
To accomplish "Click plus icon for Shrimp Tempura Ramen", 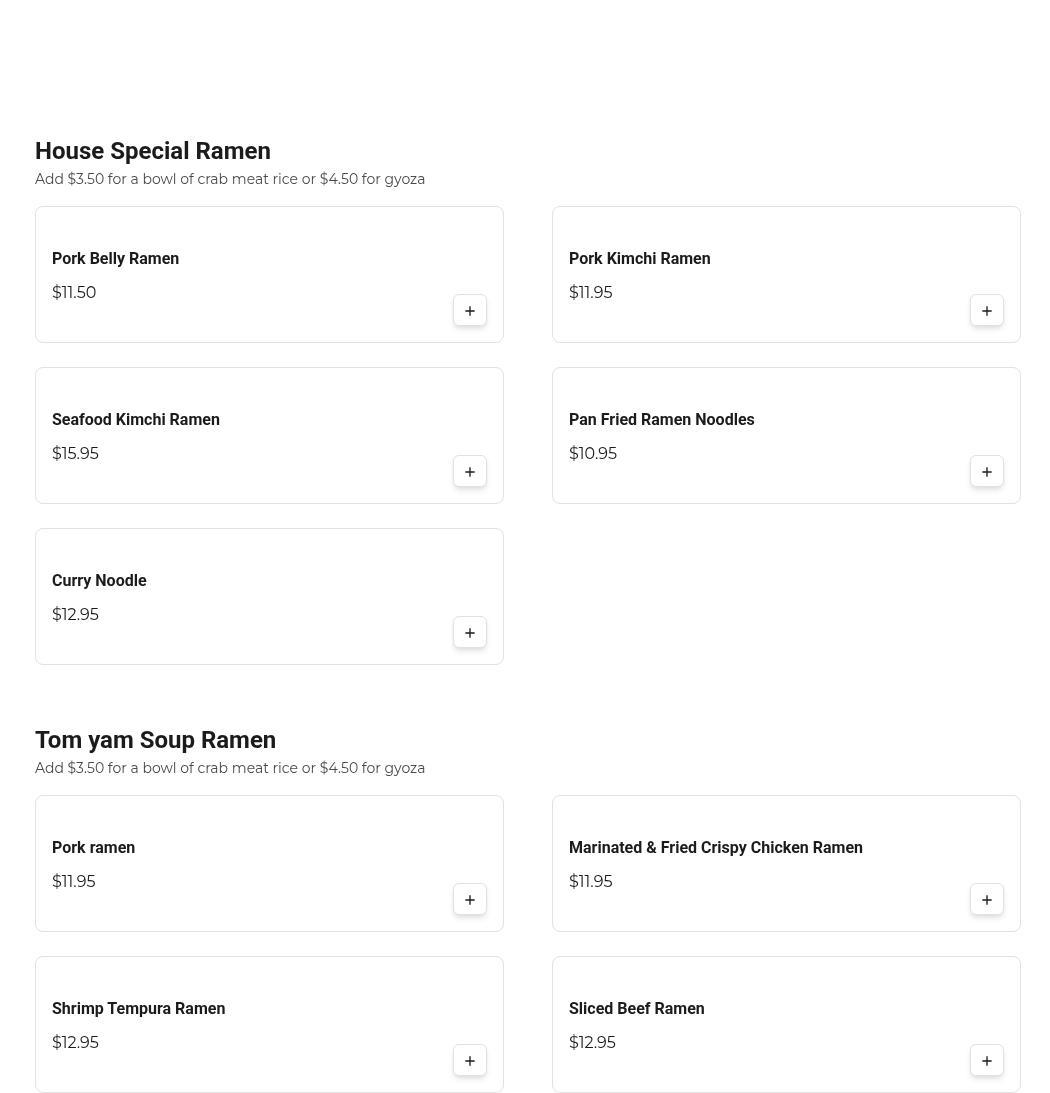I will coord(470,1061).
